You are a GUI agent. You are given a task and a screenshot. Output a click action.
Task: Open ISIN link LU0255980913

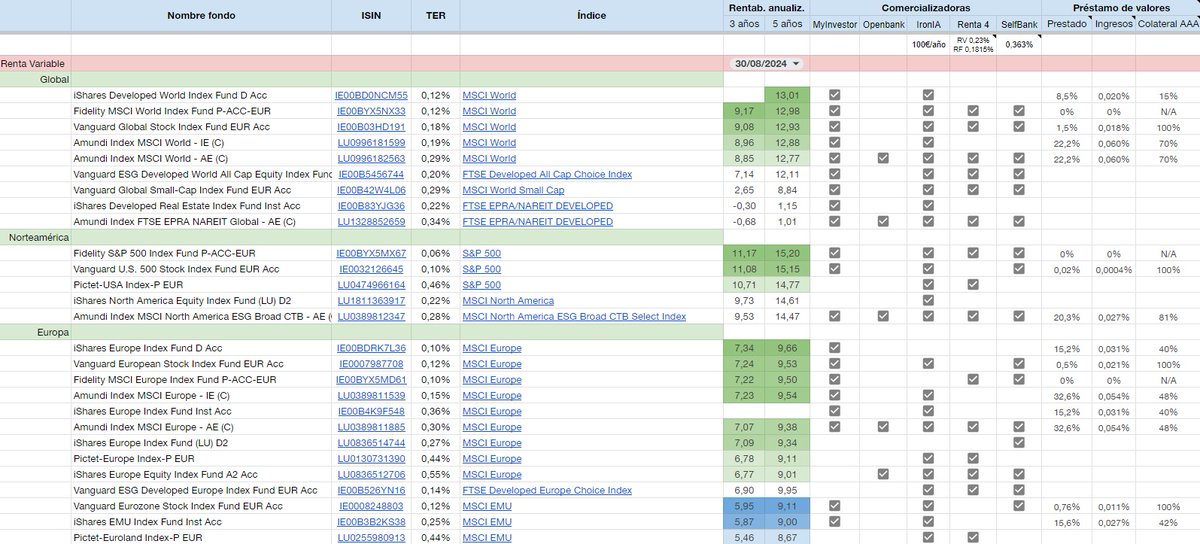(x=371, y=538)
